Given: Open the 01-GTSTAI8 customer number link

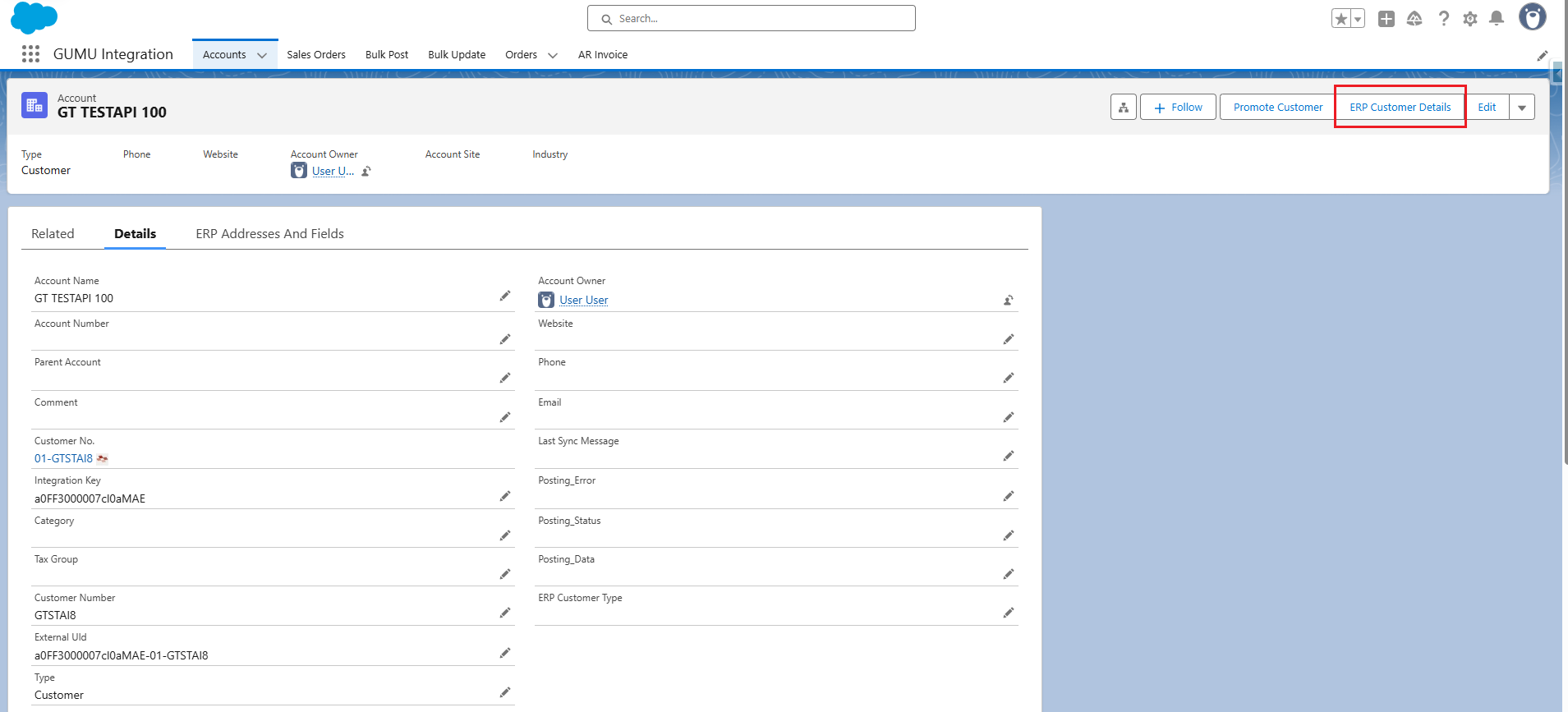Looking at the screenshot, I should click(x=63, y=458).
